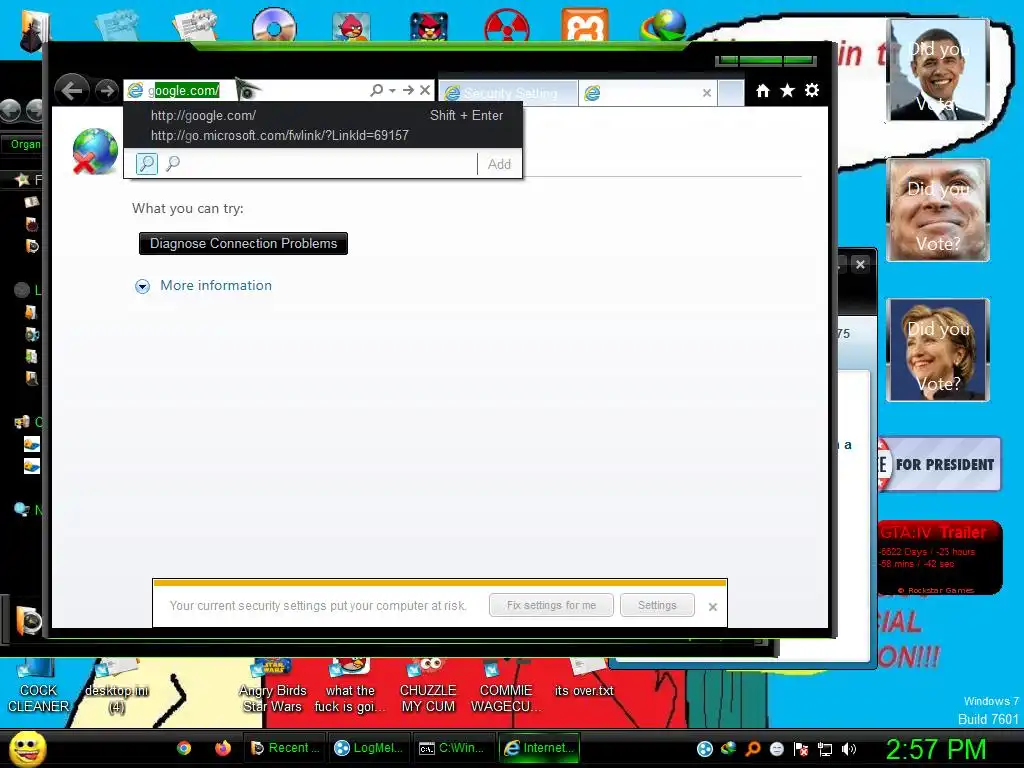This screenshot has height=768, width=1024.
Task: Open the Angry Birds Space desktop icon
Action: (x=429, y=26)
